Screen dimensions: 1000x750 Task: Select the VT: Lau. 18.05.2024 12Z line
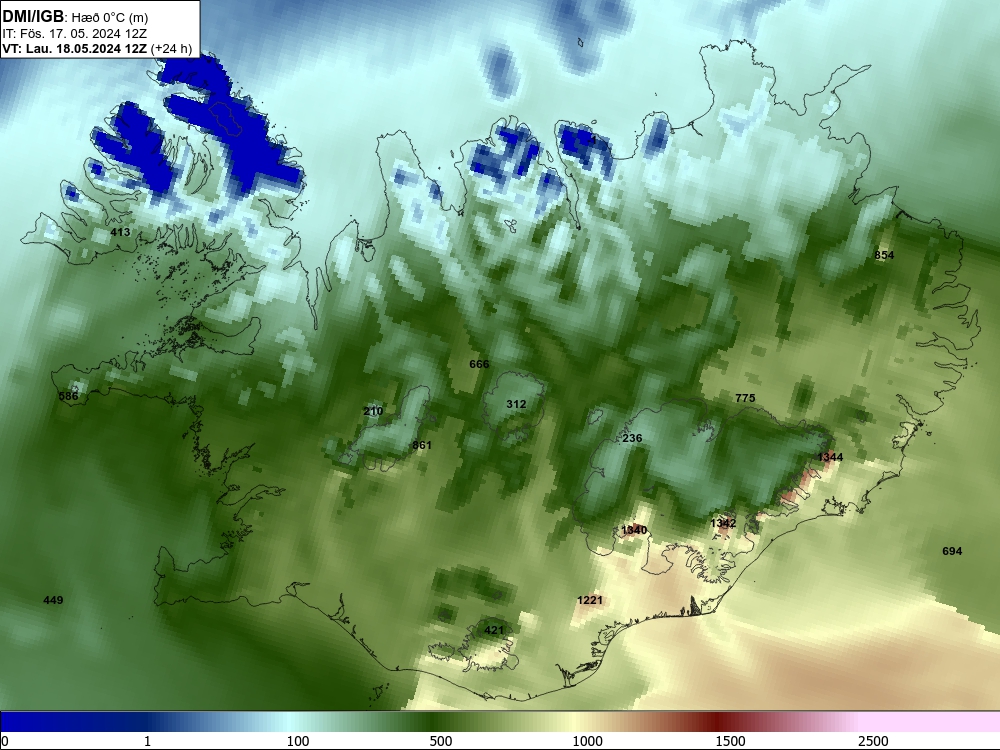[97, 48]
